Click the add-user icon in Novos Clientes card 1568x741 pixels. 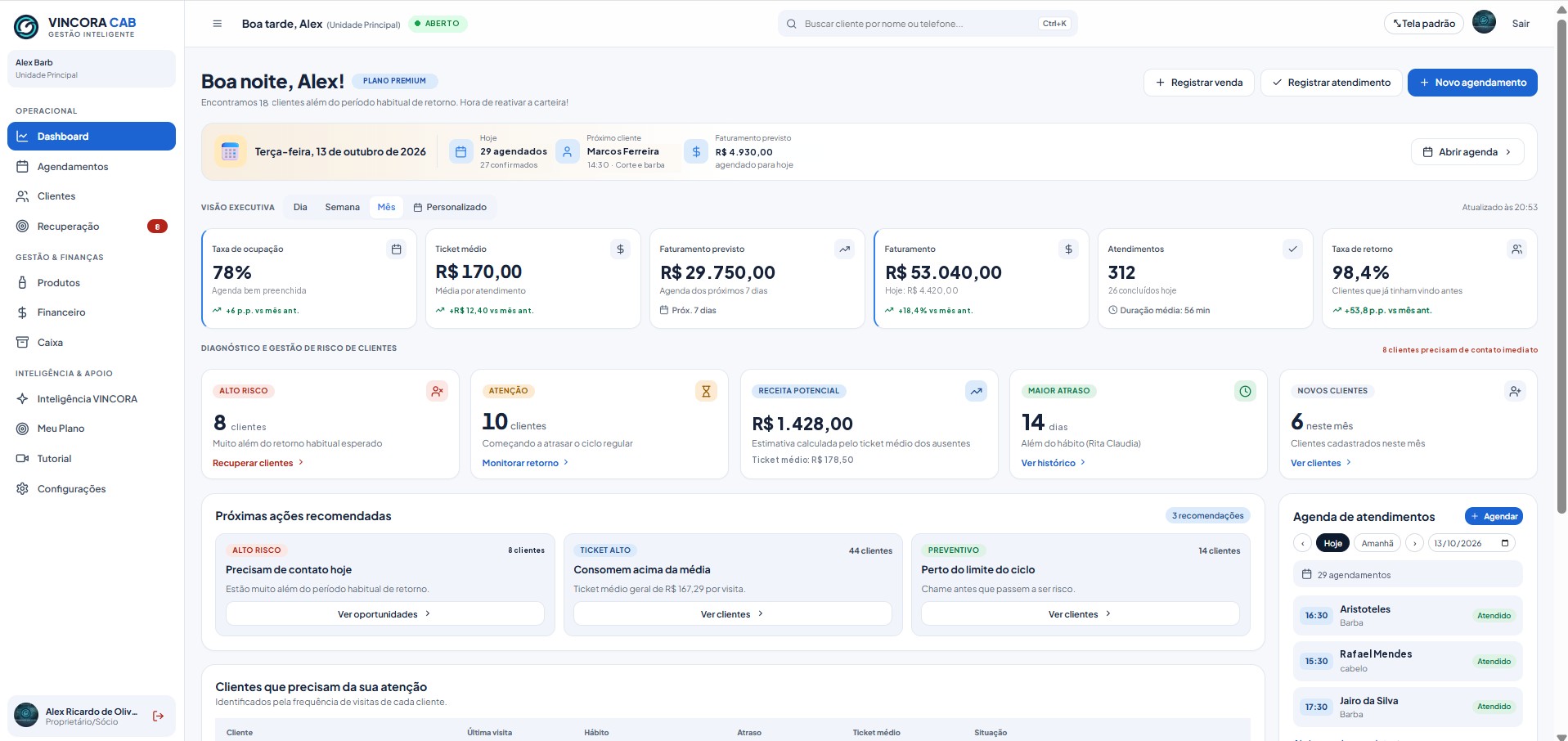[1515, 391]
